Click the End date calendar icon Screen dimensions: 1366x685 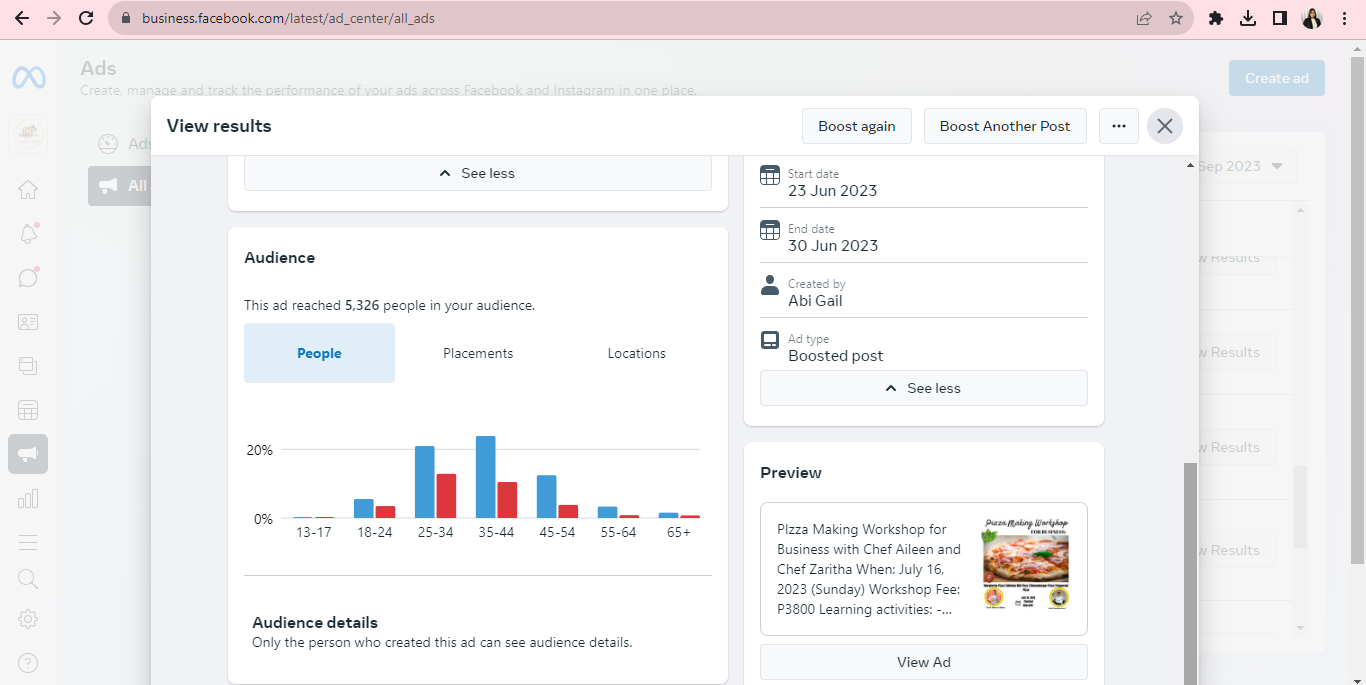pyautogui.click(x=770, y=230)
